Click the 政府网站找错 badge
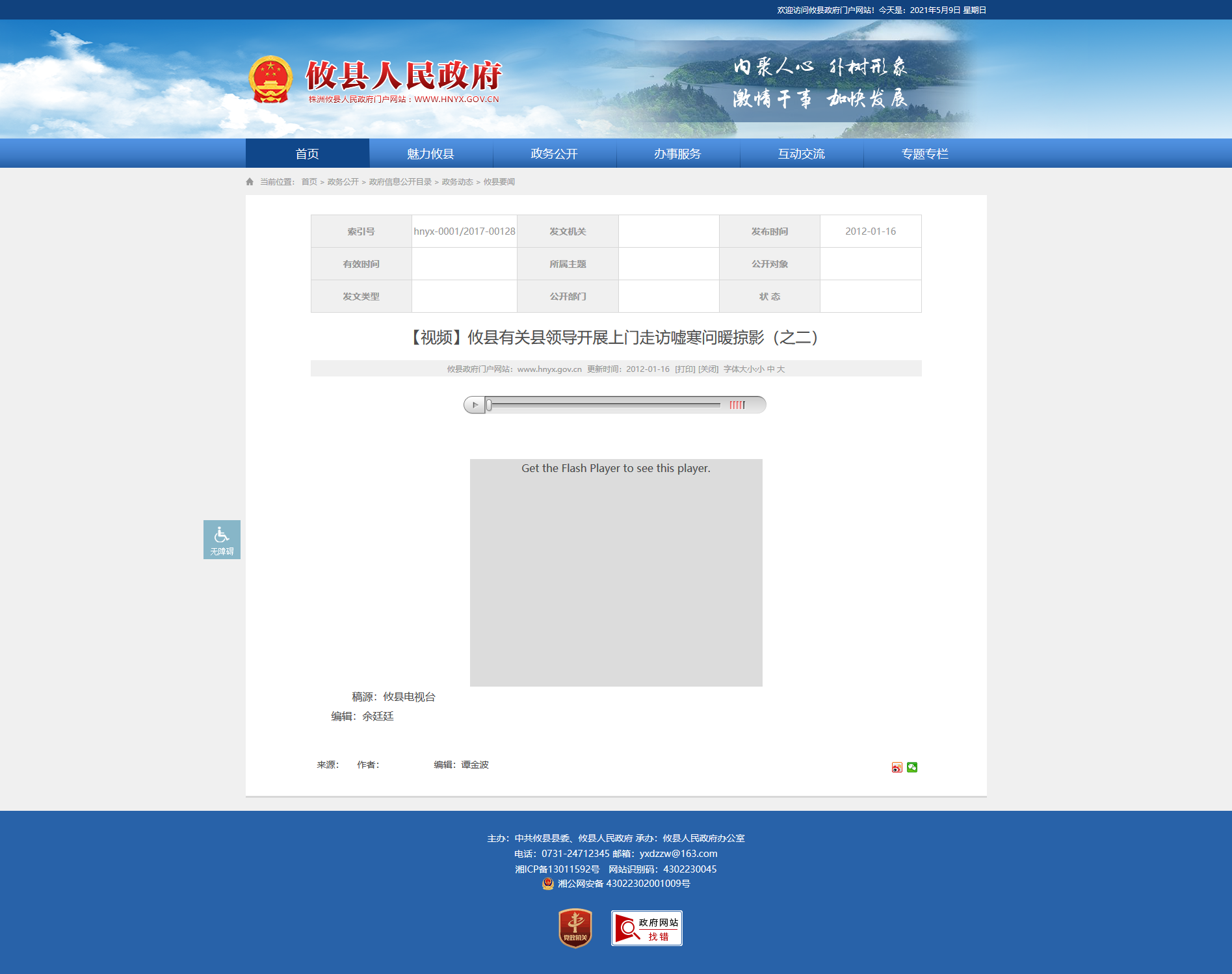This screenshot has width=1232, height=974. tap(647, 928)
